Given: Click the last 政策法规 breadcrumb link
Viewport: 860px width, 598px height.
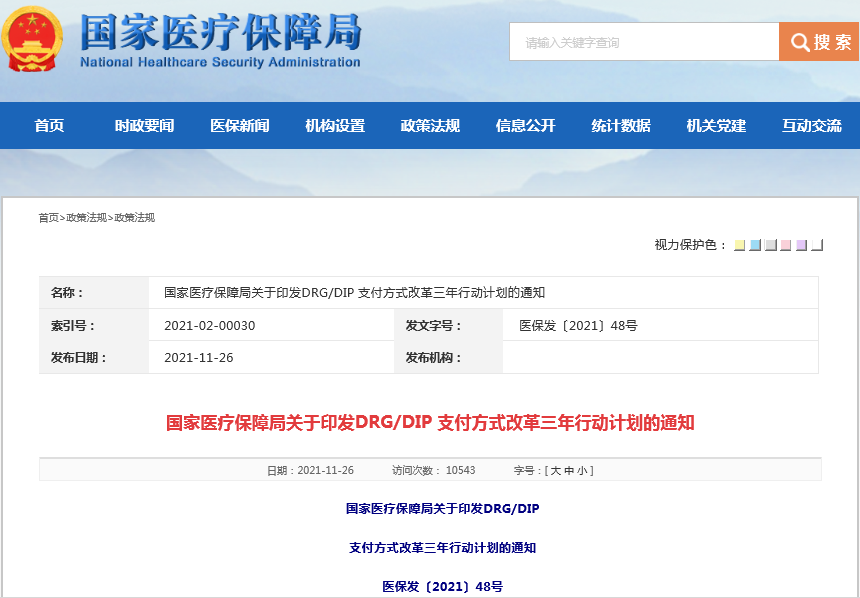Looking at the screenshot, I should click(x=135, y=218).
